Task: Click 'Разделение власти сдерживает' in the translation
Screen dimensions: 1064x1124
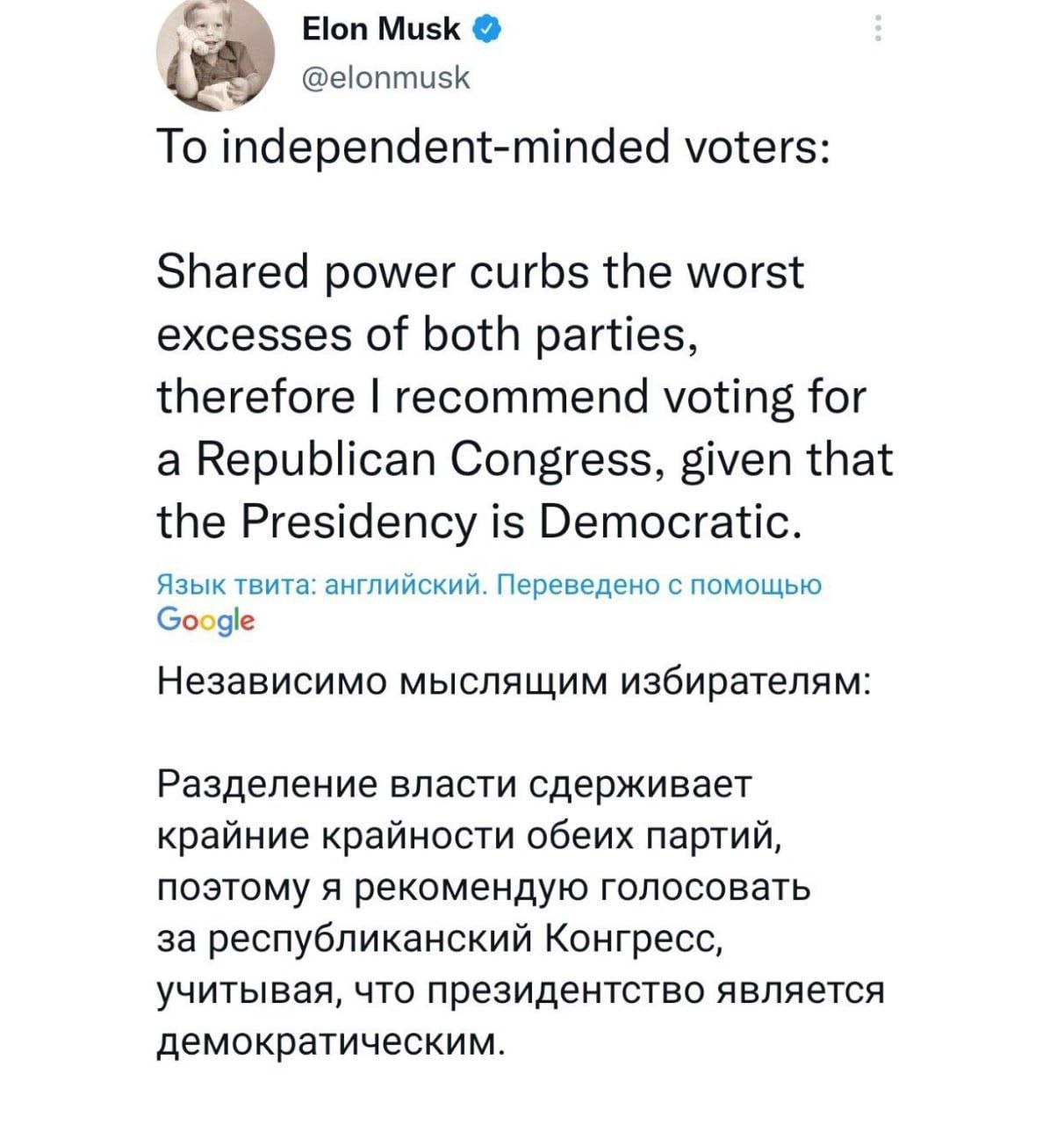Action: point(454,783)
